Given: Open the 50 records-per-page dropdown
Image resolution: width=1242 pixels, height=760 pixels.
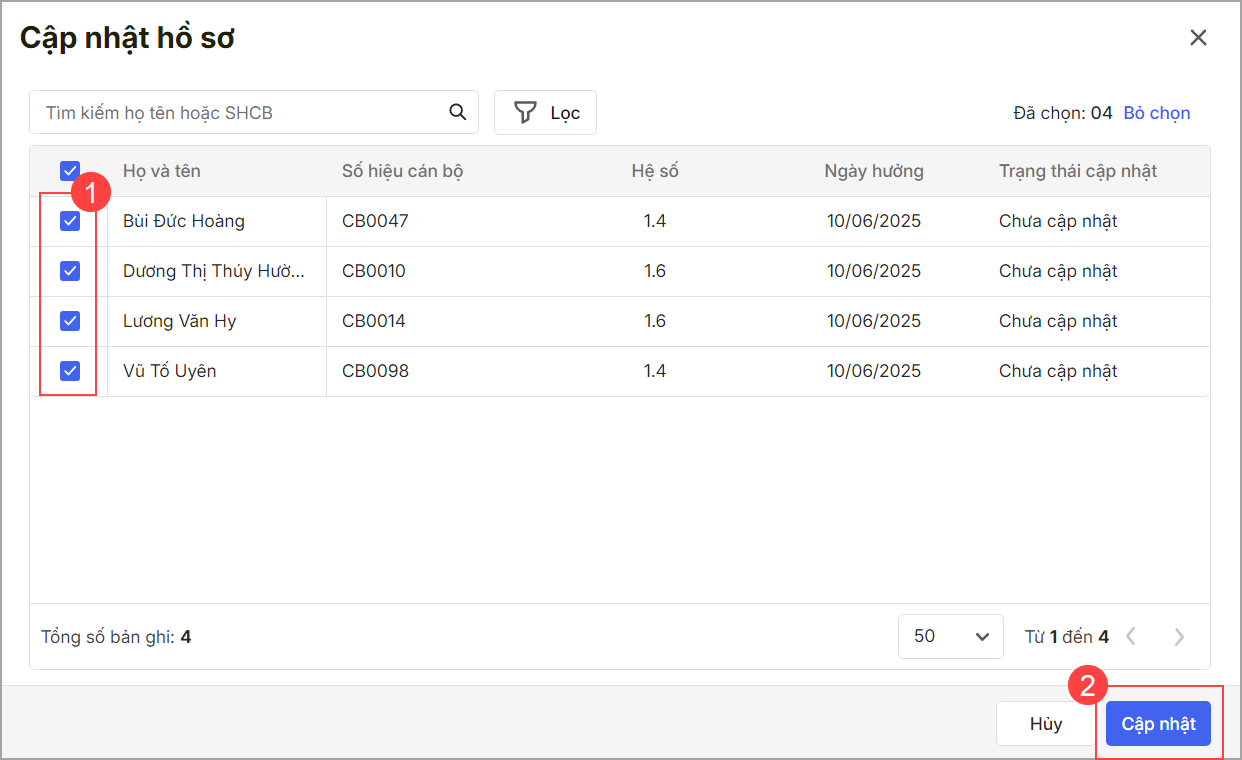Looking at the screenshot, I should (951, 636).
